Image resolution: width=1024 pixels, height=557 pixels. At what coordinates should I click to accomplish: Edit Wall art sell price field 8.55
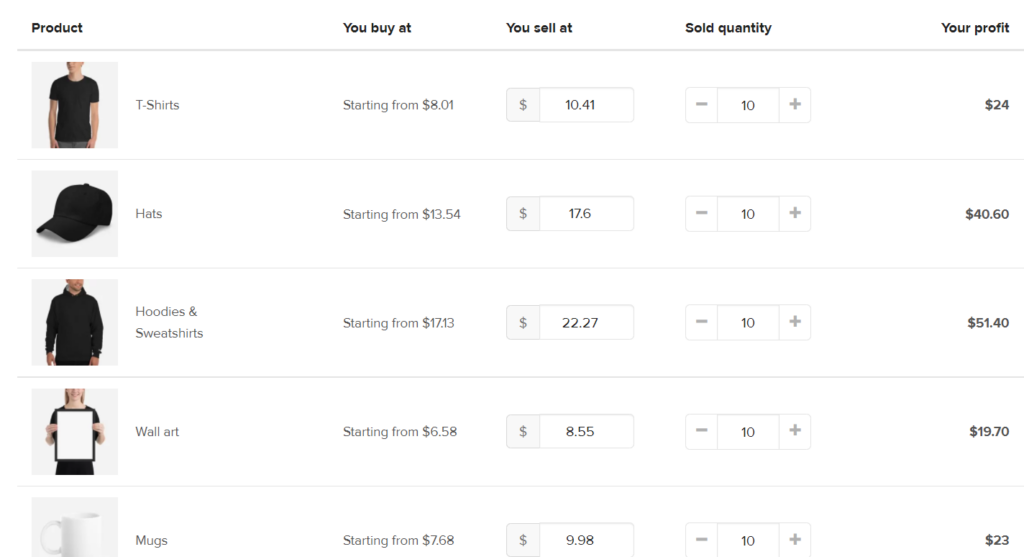coord(586,431)
